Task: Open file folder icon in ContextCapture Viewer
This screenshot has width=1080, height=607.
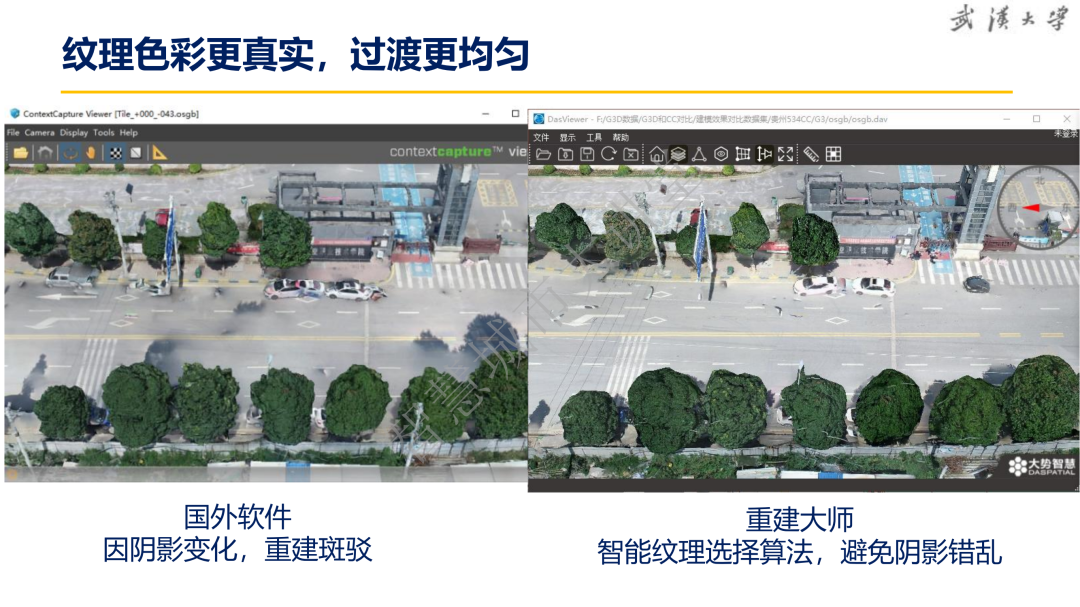Action: [x=21, y=152]
